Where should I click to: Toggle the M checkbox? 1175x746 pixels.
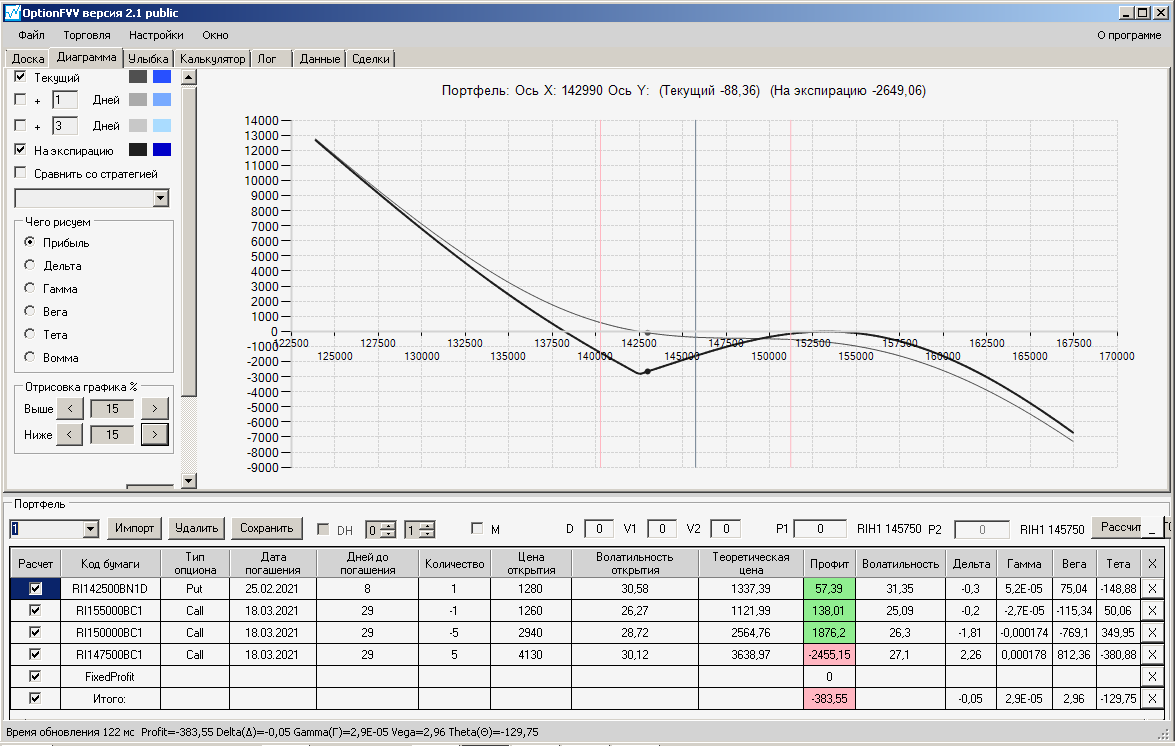(x=477, y=528)
